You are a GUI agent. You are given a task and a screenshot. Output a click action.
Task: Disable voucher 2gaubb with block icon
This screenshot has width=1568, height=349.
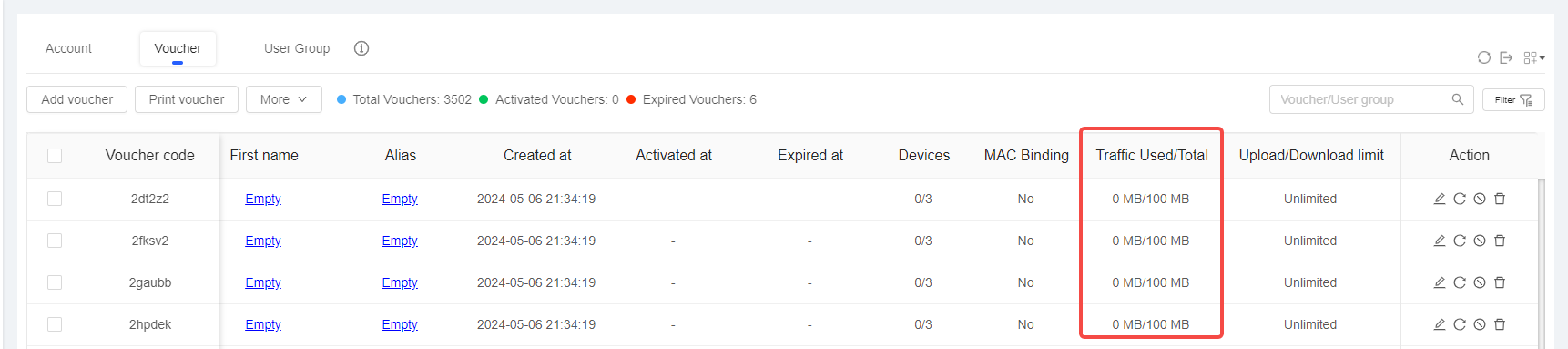click(x=1480, y=282)
